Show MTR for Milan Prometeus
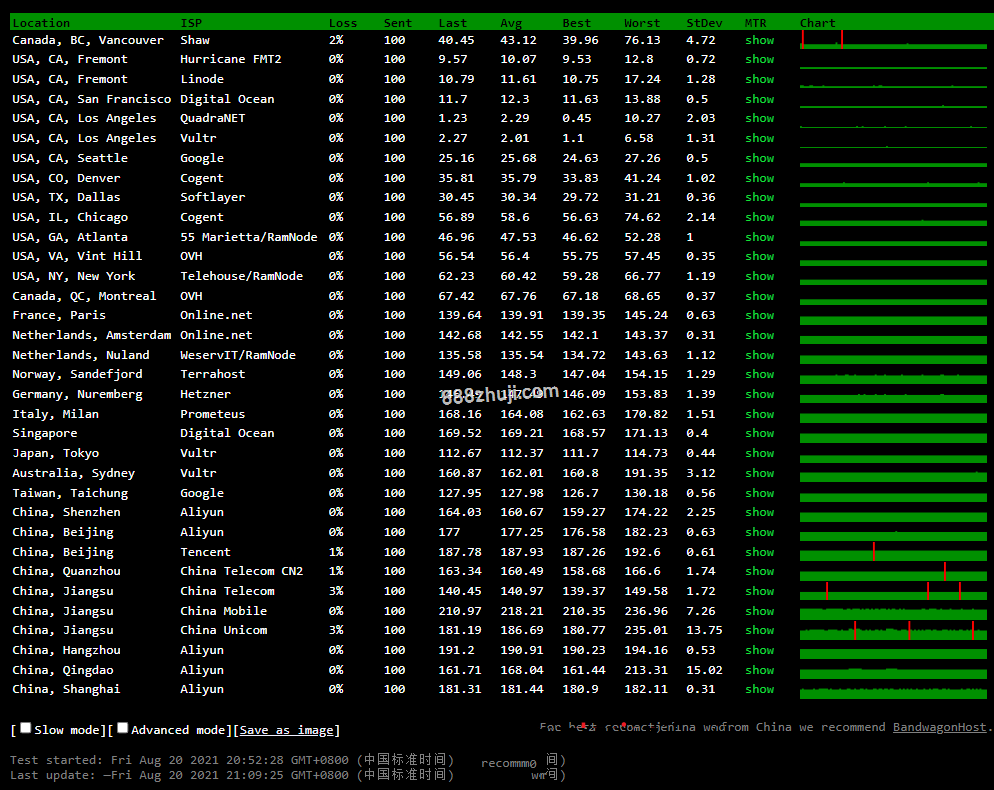Screen dimensions: 994x790 [x=759, y=414]
